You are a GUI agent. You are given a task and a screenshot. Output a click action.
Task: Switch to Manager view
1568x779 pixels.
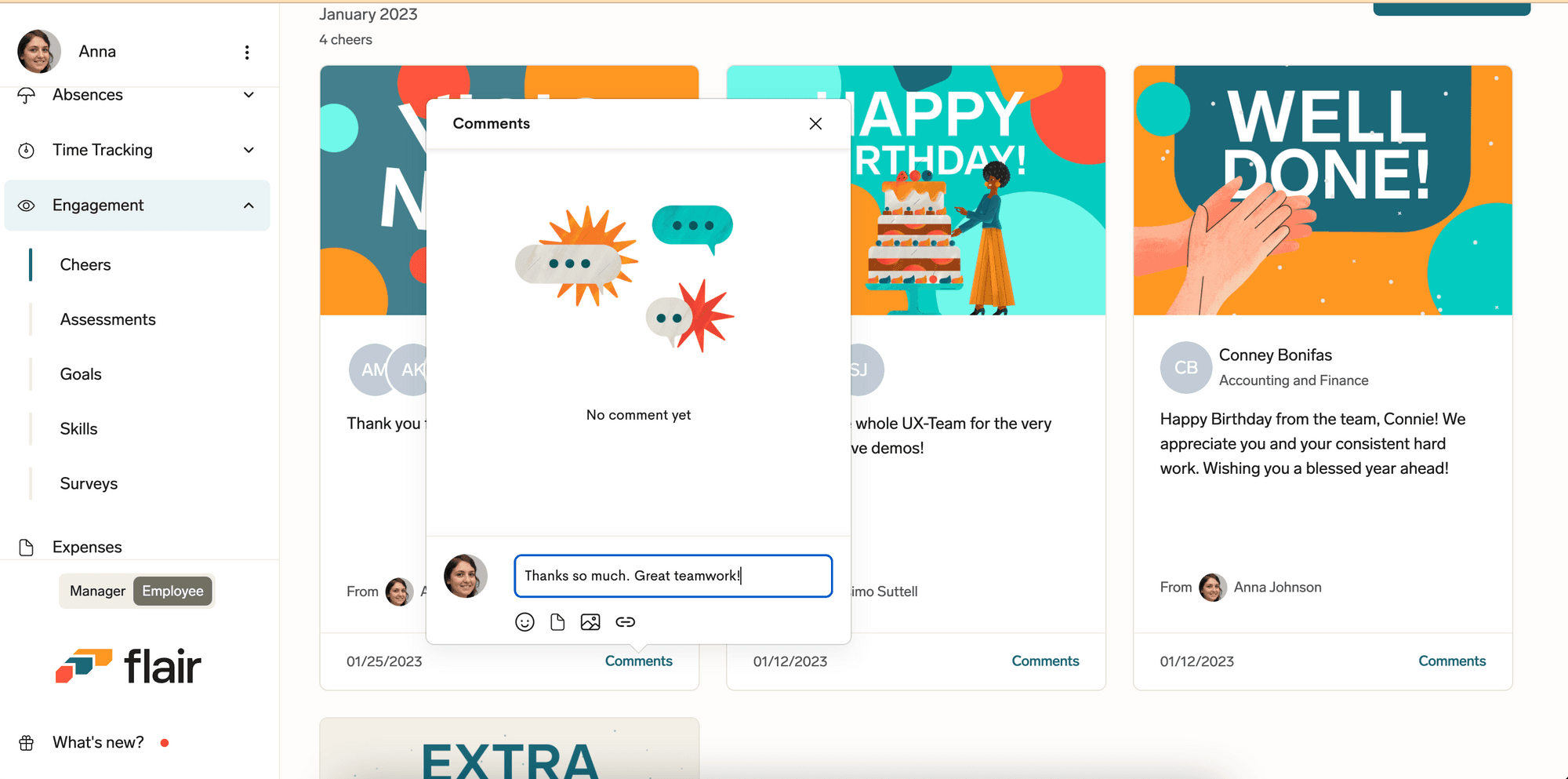(97, 591)
